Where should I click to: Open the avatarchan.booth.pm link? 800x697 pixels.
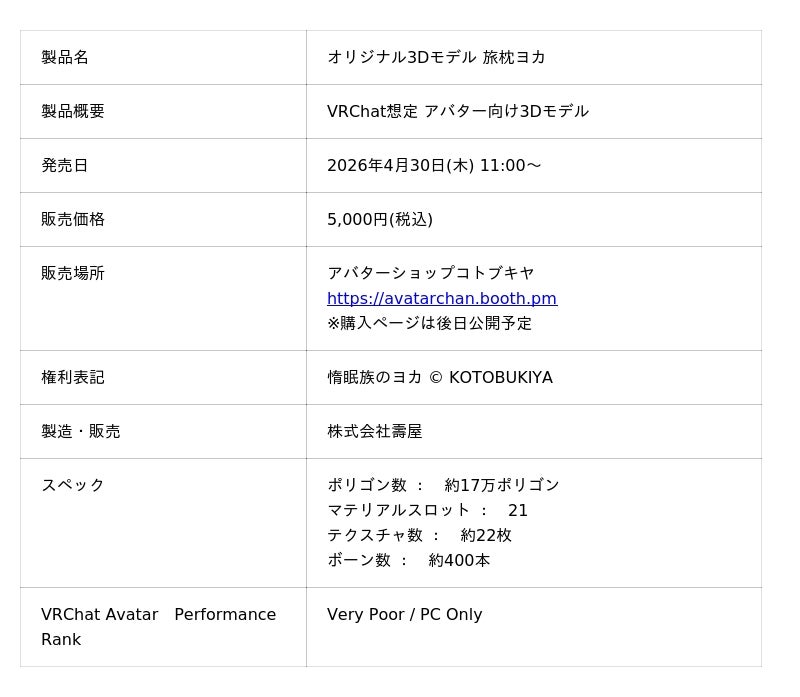pos(441,298)
